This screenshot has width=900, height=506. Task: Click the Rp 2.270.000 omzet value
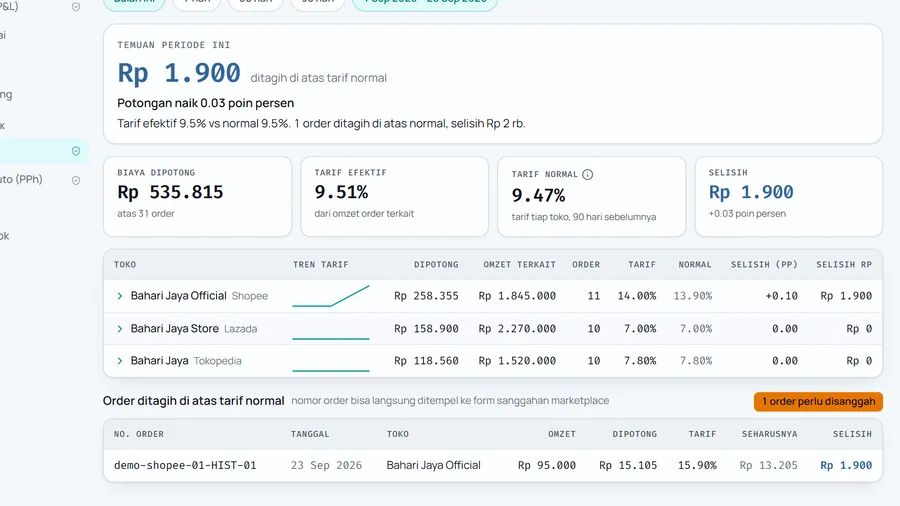pos(517,329)
